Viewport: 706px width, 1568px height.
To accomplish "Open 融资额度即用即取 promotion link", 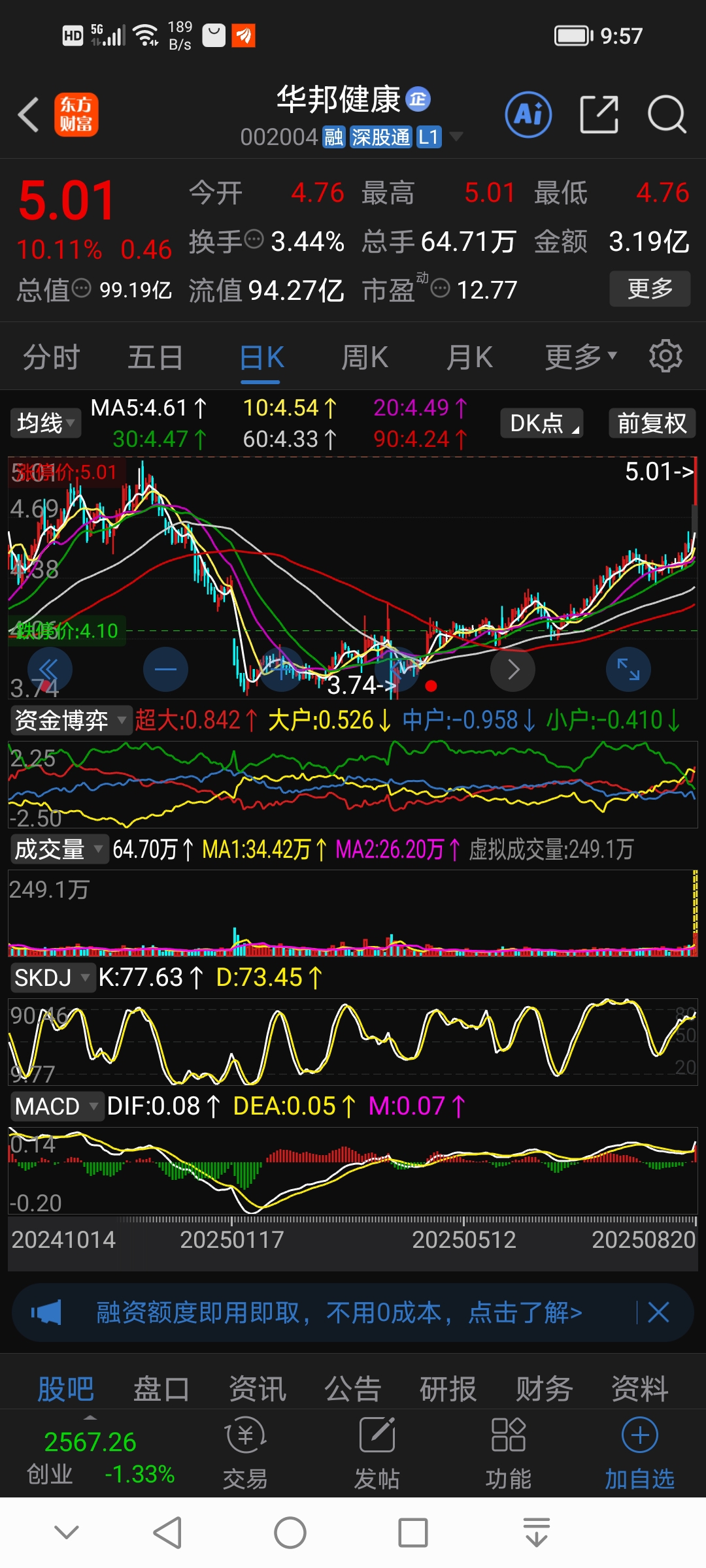I will tap(339, 1312).
